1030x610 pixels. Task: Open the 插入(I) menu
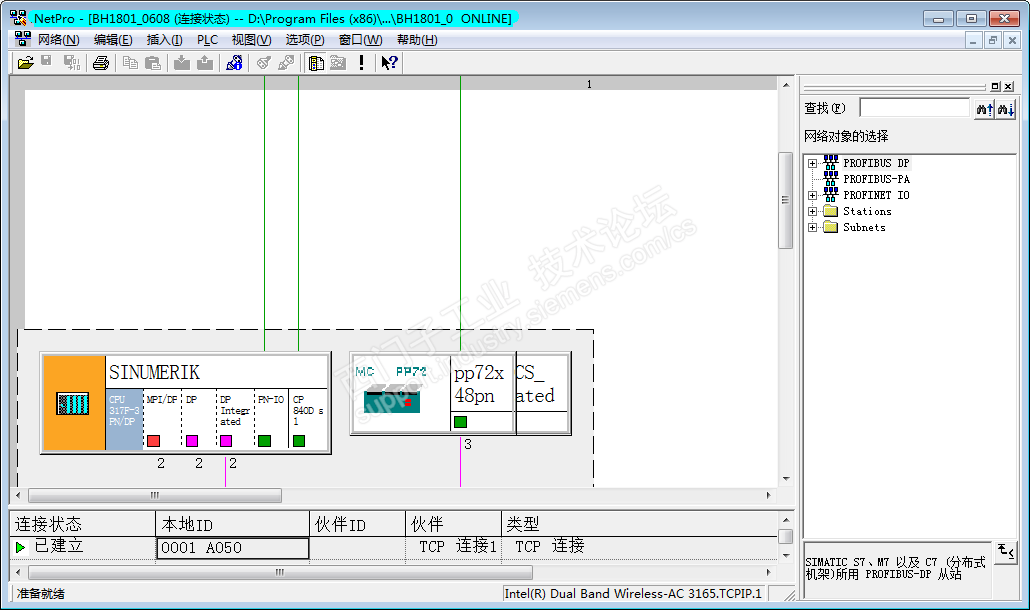(164, 39)
